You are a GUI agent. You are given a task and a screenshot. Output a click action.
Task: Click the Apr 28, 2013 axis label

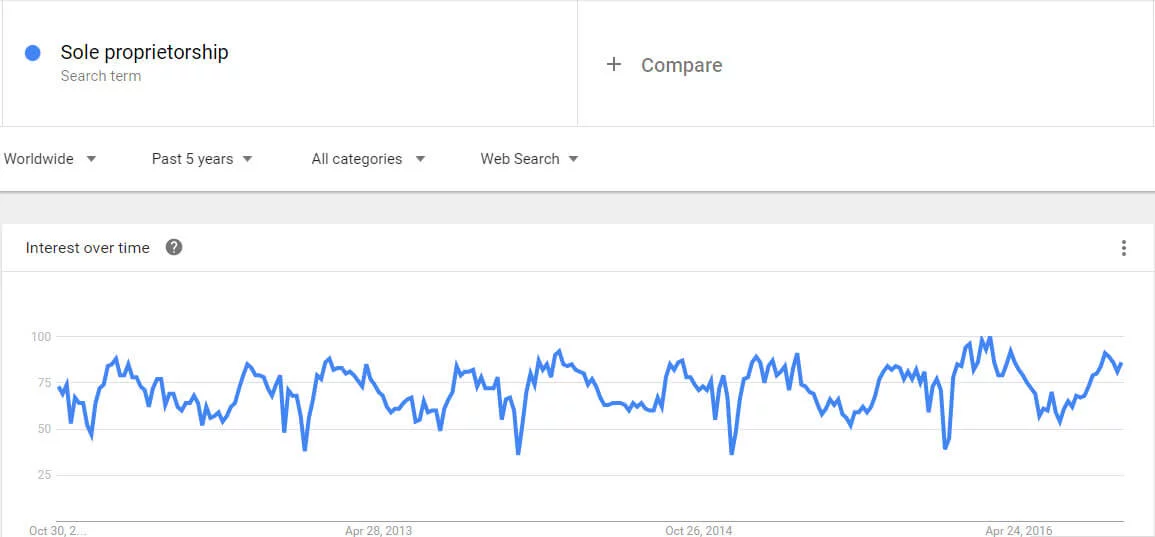378,530
